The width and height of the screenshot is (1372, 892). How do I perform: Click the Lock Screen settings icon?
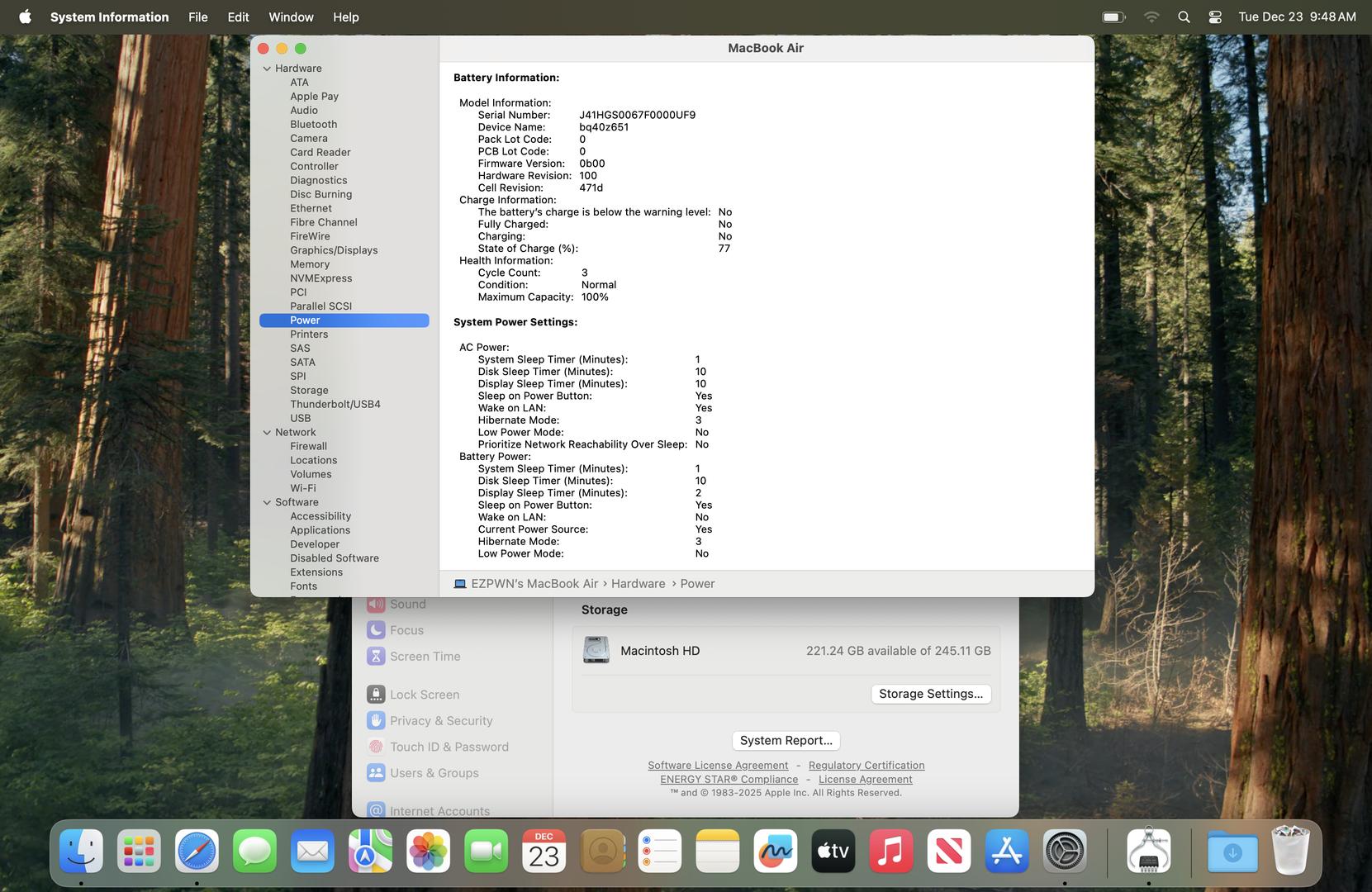click(x=376, y=695)
